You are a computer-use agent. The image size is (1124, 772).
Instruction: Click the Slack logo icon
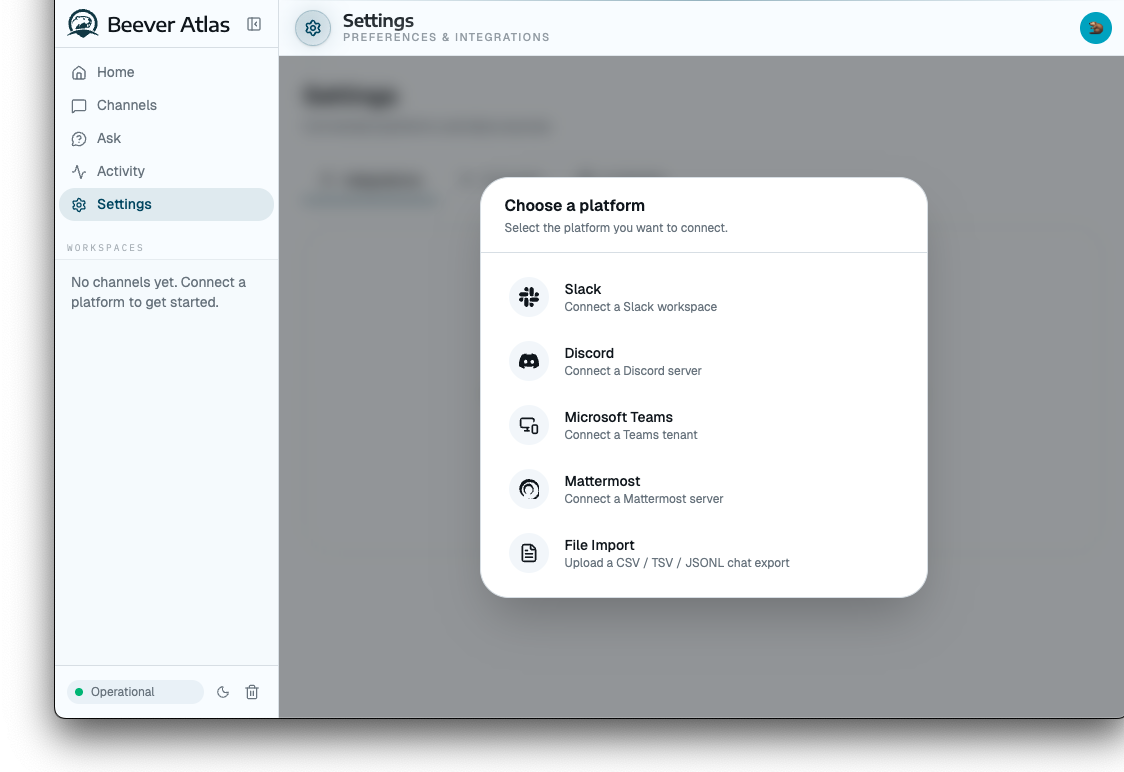pyautogui.click(x=529, y=297)
